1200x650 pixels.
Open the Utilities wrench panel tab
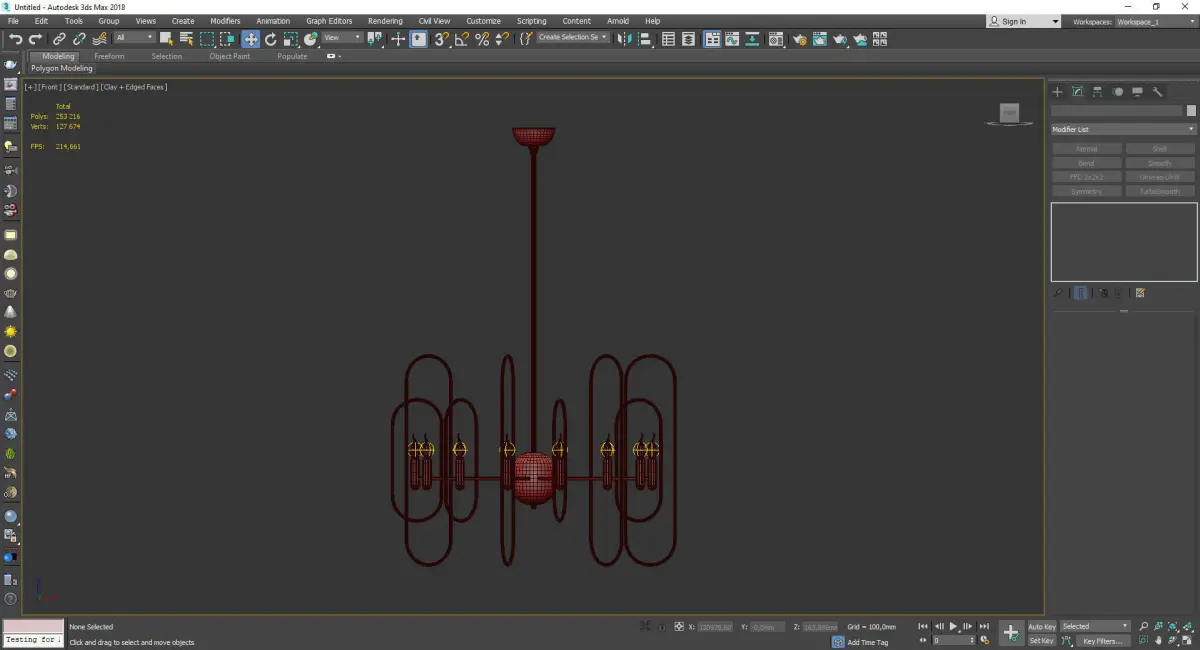1158,92
